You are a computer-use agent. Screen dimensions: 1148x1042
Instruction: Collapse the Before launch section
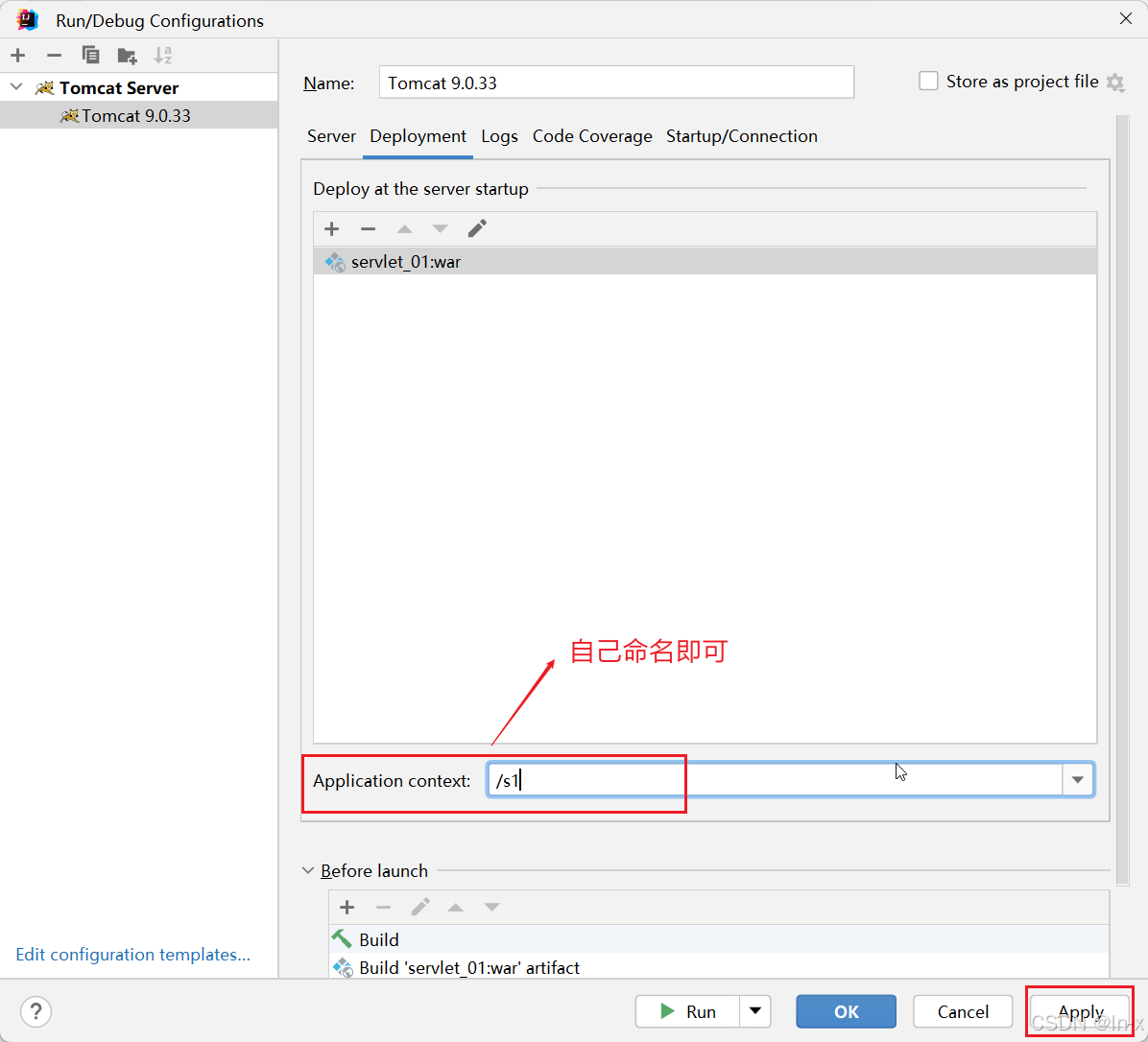point(308,871)
